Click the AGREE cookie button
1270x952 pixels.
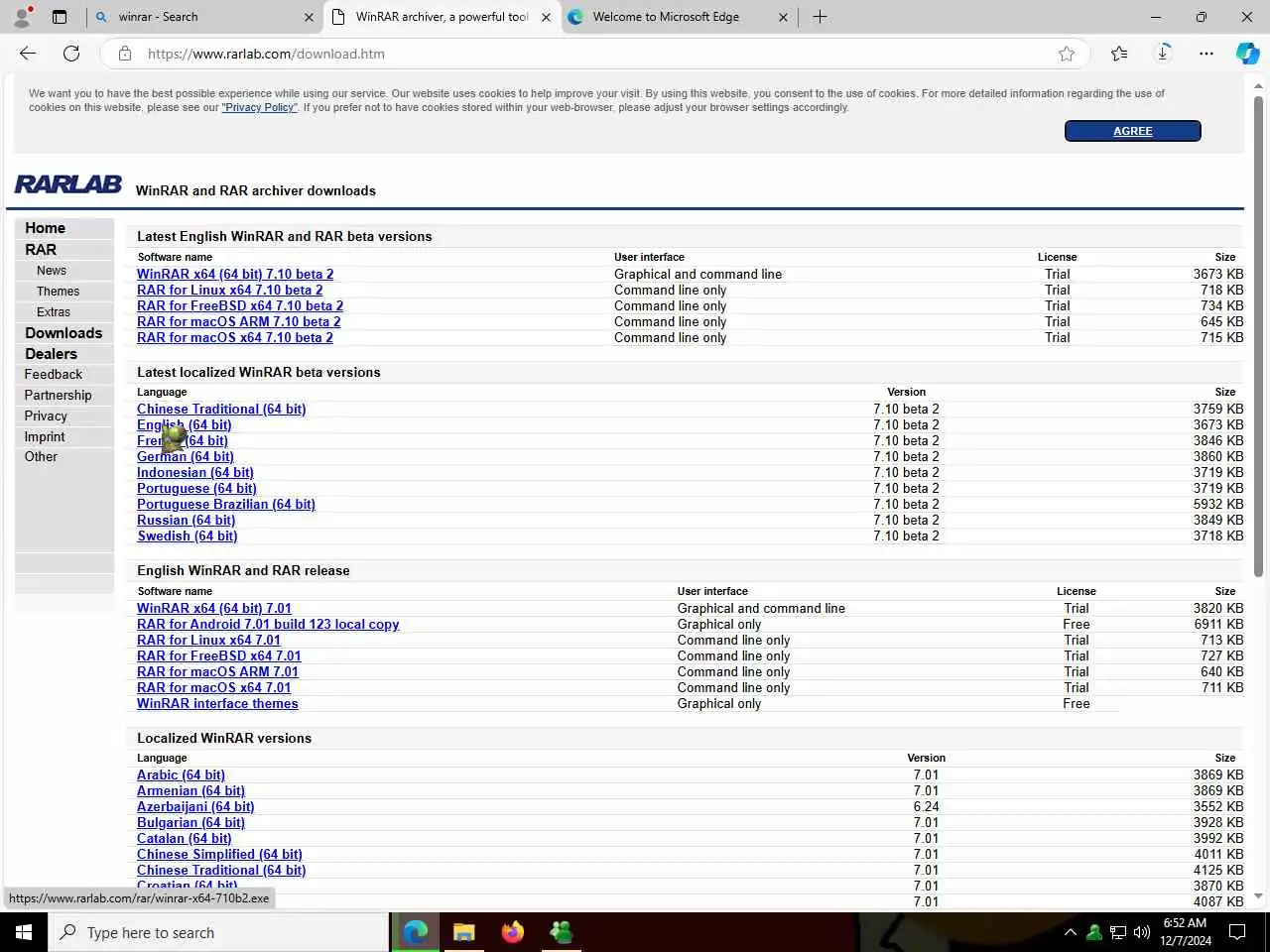pyautogui.click(x=1132, y=131)
